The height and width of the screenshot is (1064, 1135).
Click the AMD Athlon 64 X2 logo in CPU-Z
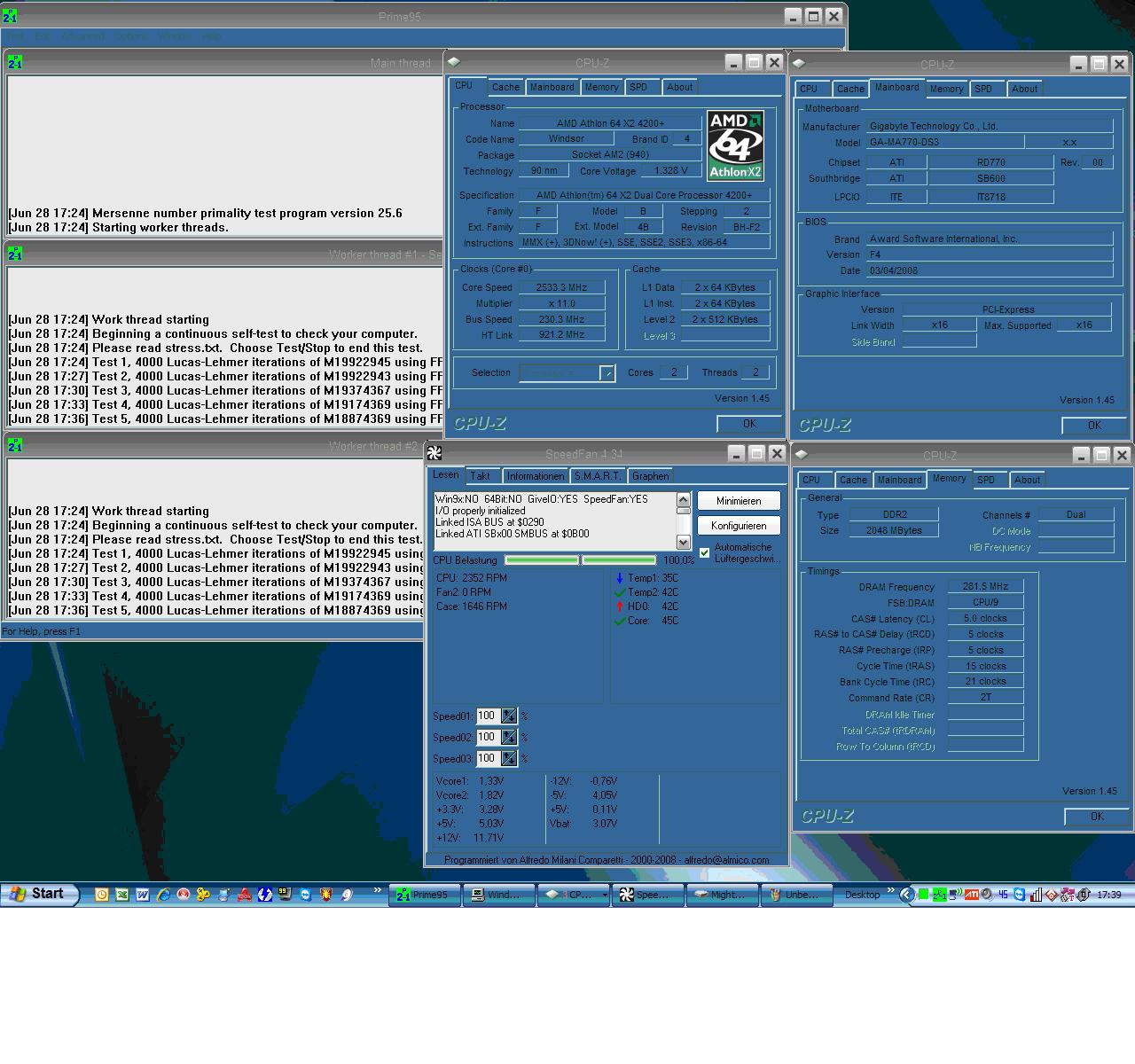[x=735, y=146]
